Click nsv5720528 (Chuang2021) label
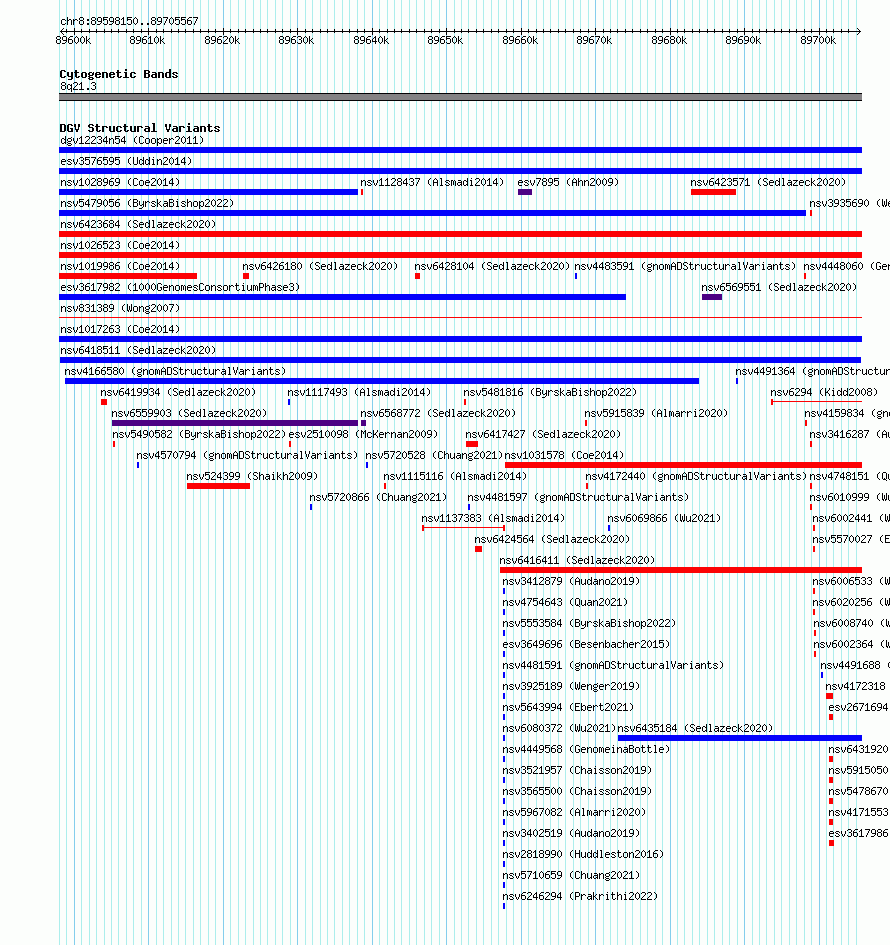890x945 pixels. [434, 455]
